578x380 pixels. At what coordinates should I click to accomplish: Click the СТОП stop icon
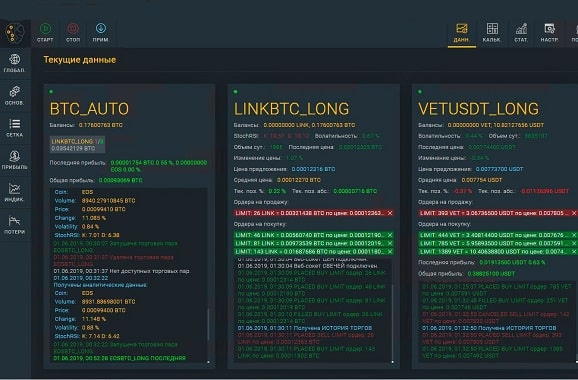[73, 33]
